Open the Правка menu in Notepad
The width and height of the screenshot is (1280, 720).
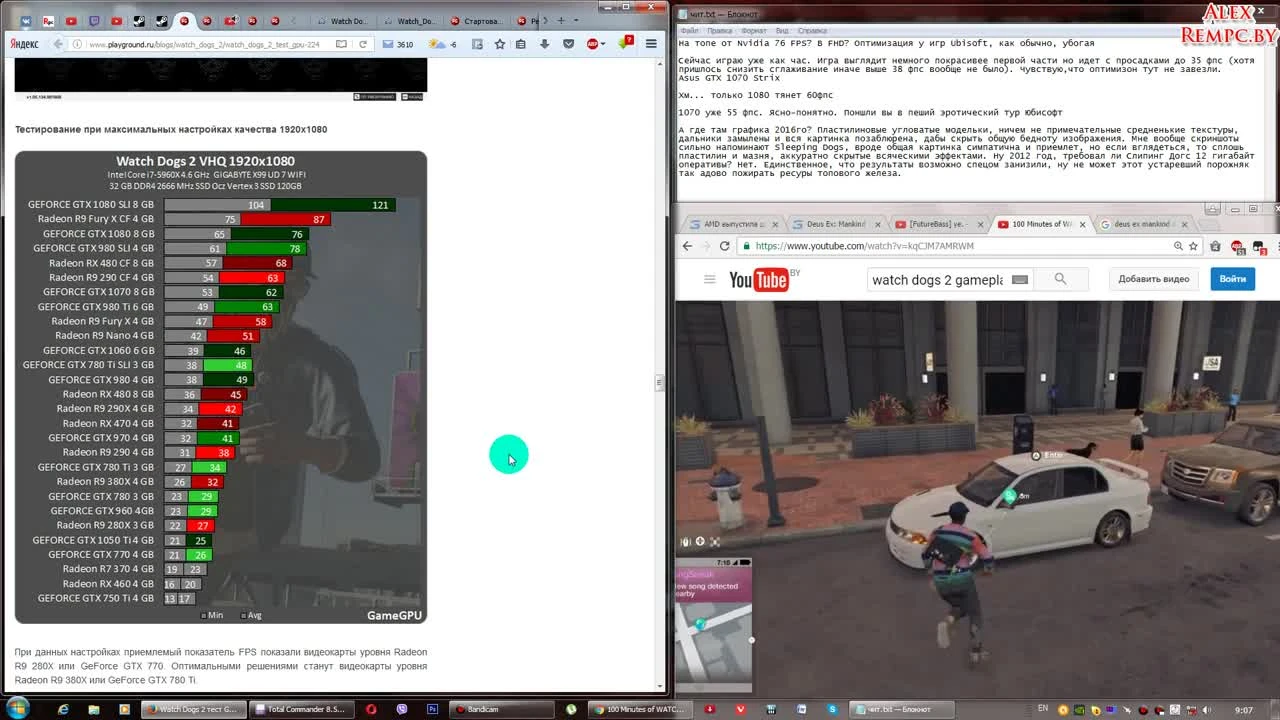(x=719, y=31)
